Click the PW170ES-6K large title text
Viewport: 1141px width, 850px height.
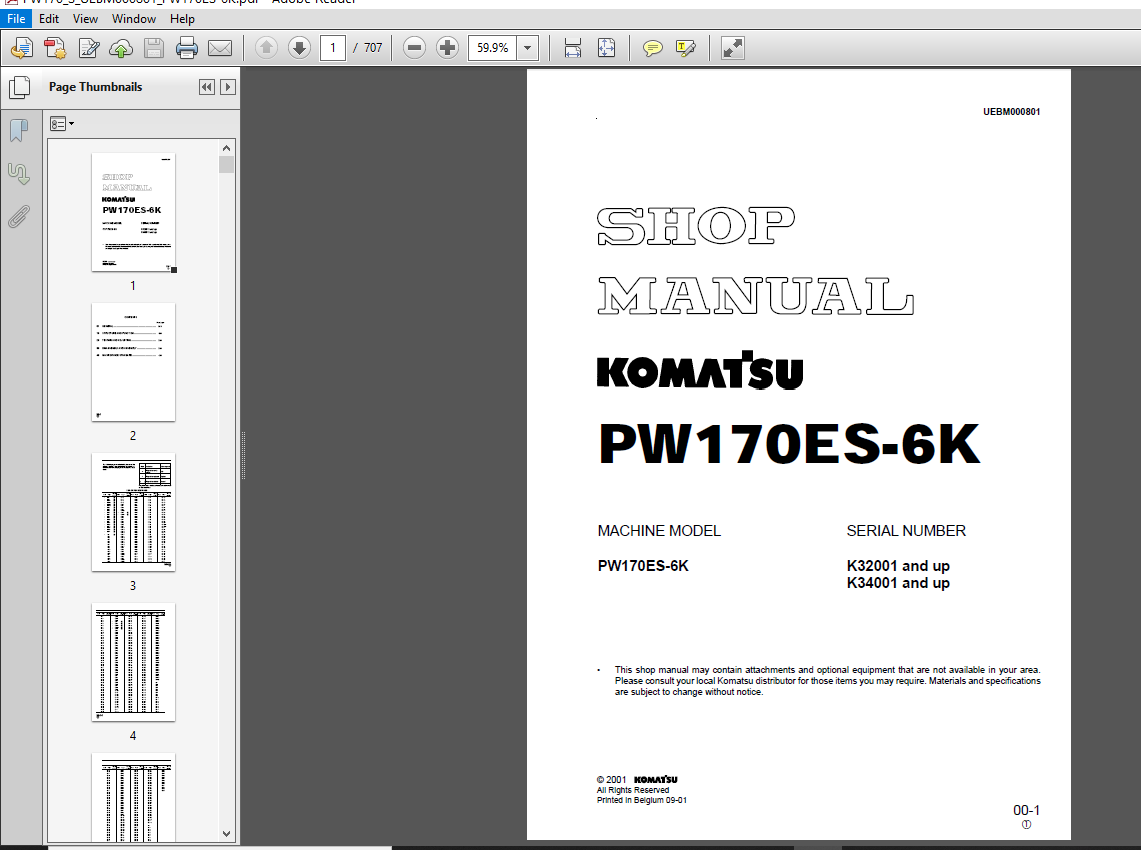tap(790, 444)
